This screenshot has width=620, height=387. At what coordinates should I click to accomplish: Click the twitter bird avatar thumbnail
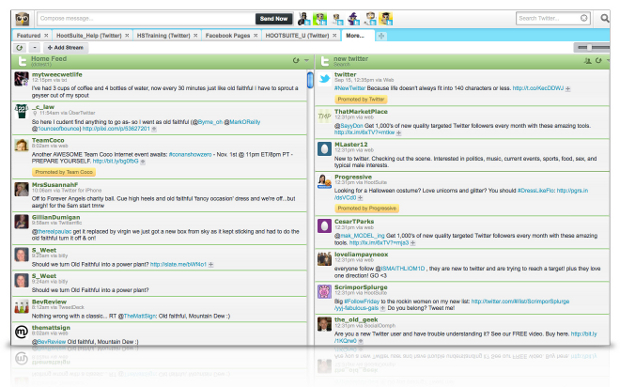(x=325, y=79)
